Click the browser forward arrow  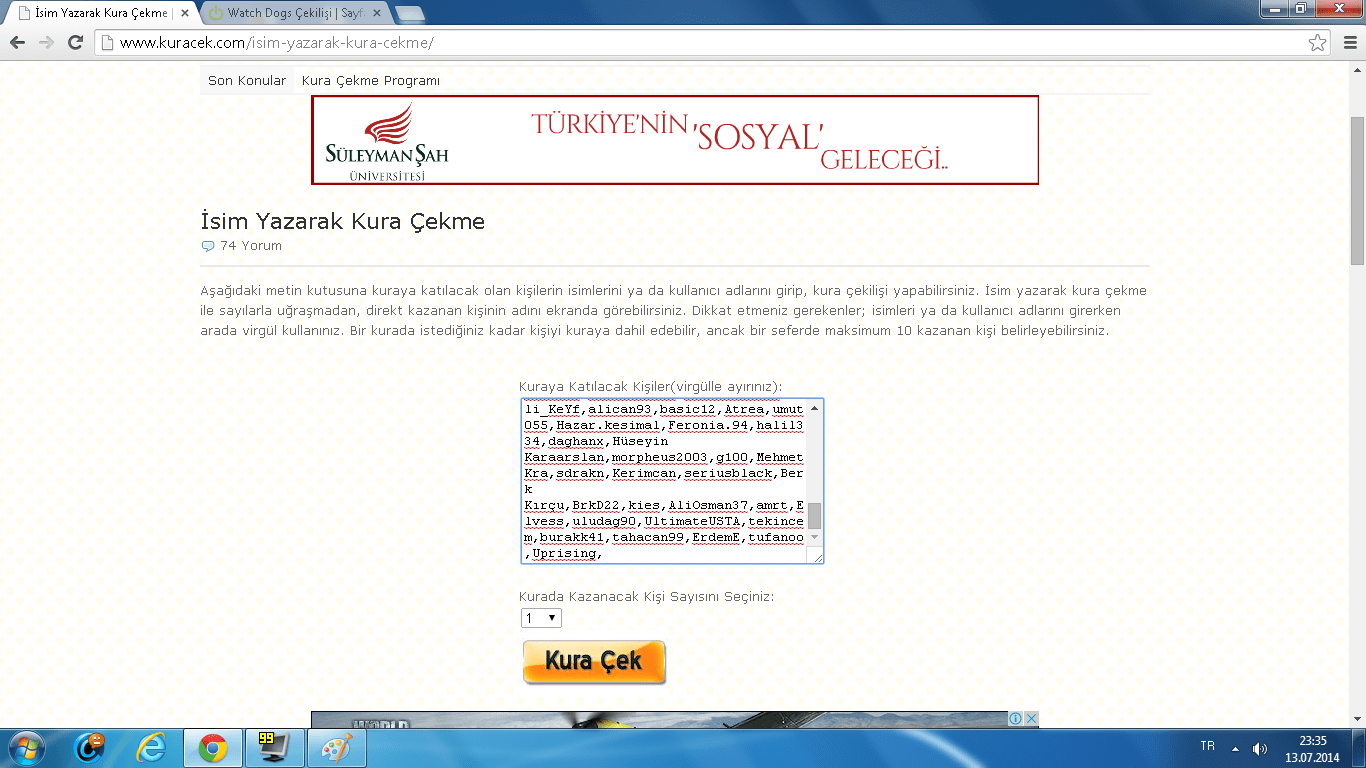point(46,43)
